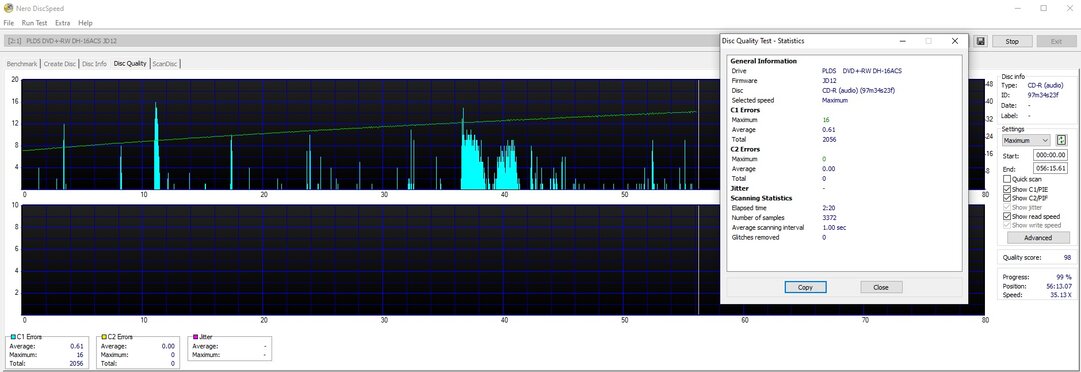Image resolution: width=1081 pixels, height=372 pixels.
Task: Enable the Quick scan checkbox
Action: coord(1007,179)
